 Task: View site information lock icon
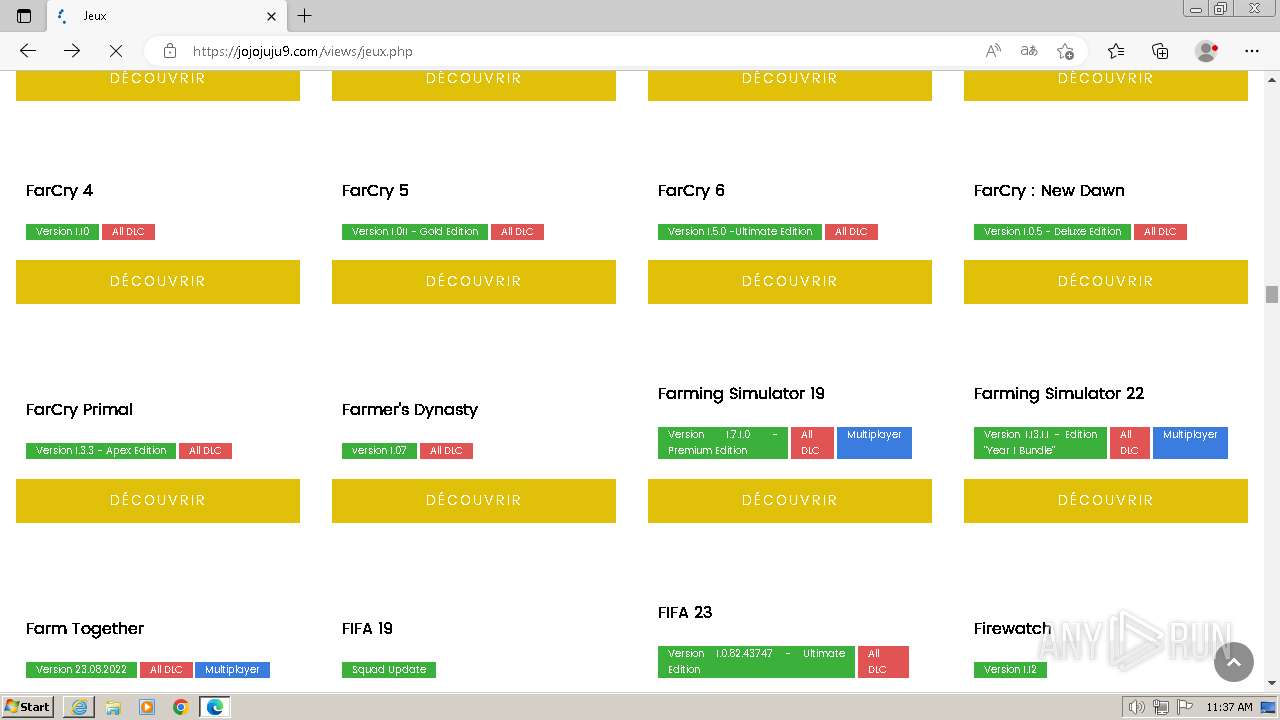tap(170, 51)
